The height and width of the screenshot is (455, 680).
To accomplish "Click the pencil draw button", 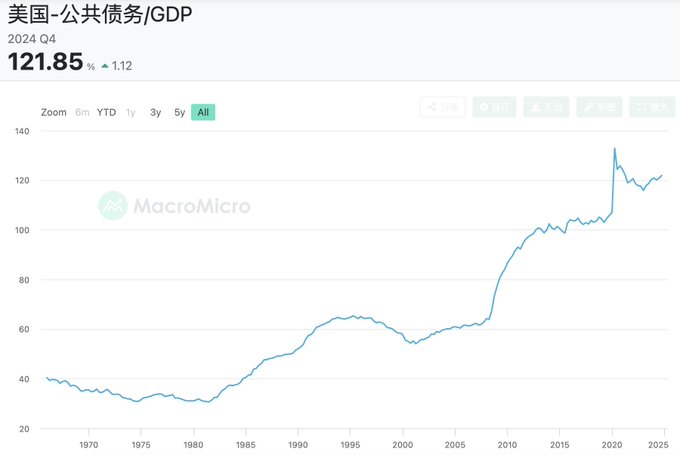I will tap(599, 107).
